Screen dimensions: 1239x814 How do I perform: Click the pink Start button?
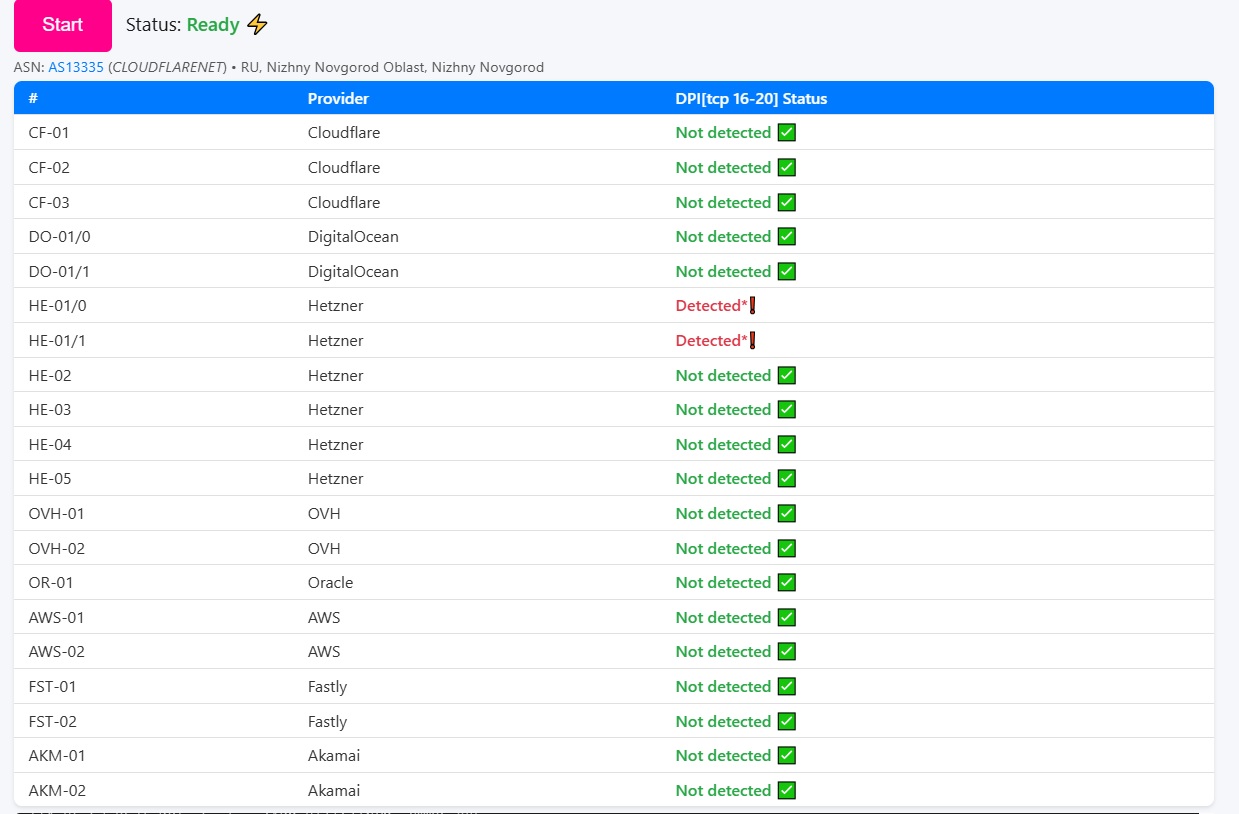pos(63,25)
